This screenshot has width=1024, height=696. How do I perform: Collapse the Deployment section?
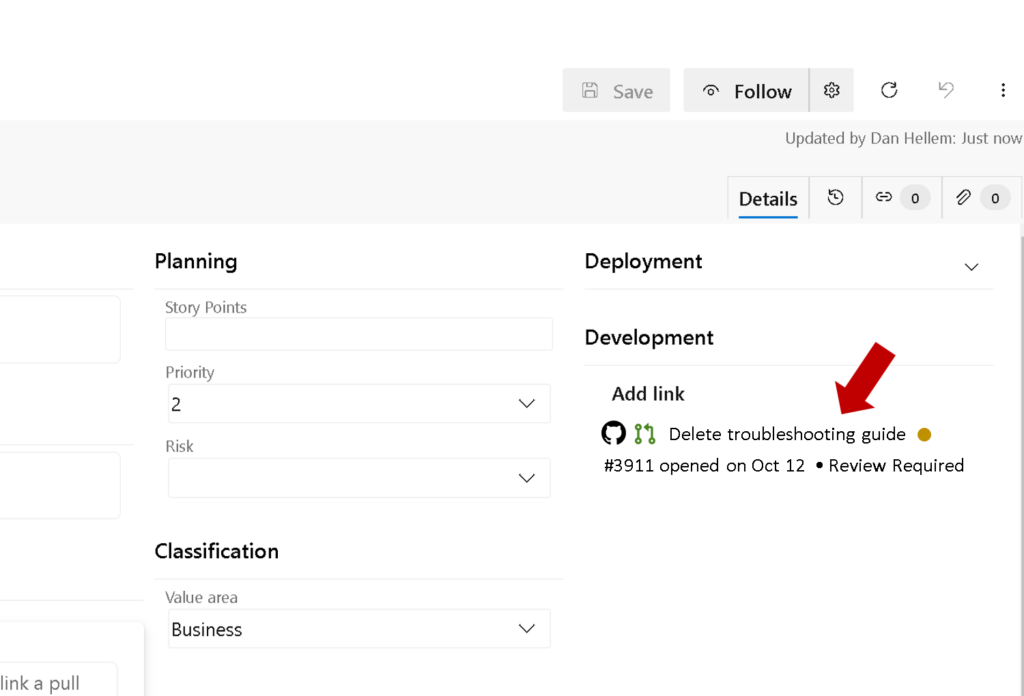(971, 267)
